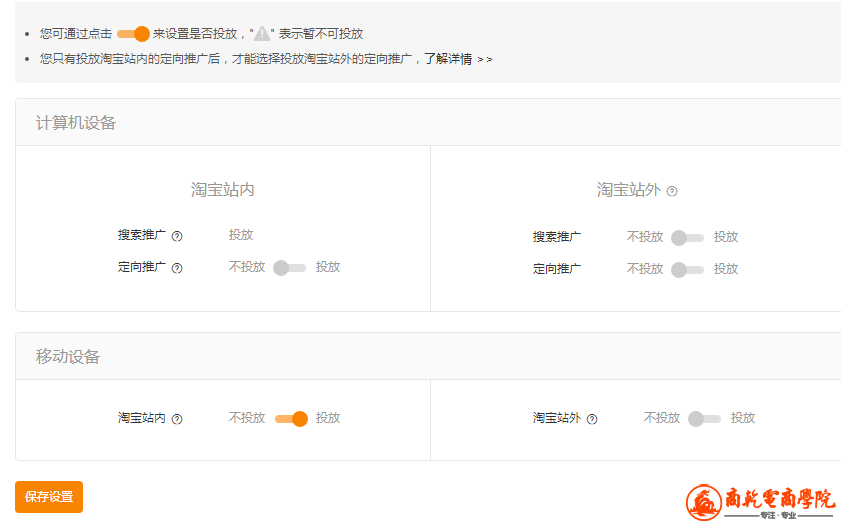Image resolution: width=841 pixels, height=528 pixels.
Task: Click 投放 status text for 淘宝站内 搜索推广
Action: [241, 234]
